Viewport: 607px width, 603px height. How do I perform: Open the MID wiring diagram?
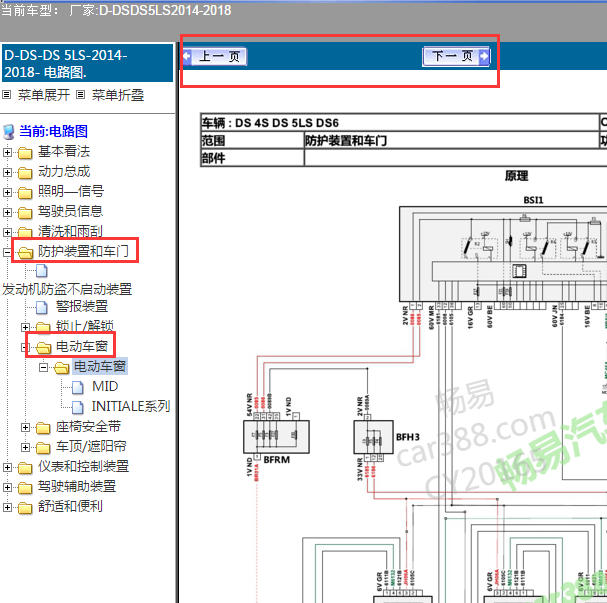[105, 386]
